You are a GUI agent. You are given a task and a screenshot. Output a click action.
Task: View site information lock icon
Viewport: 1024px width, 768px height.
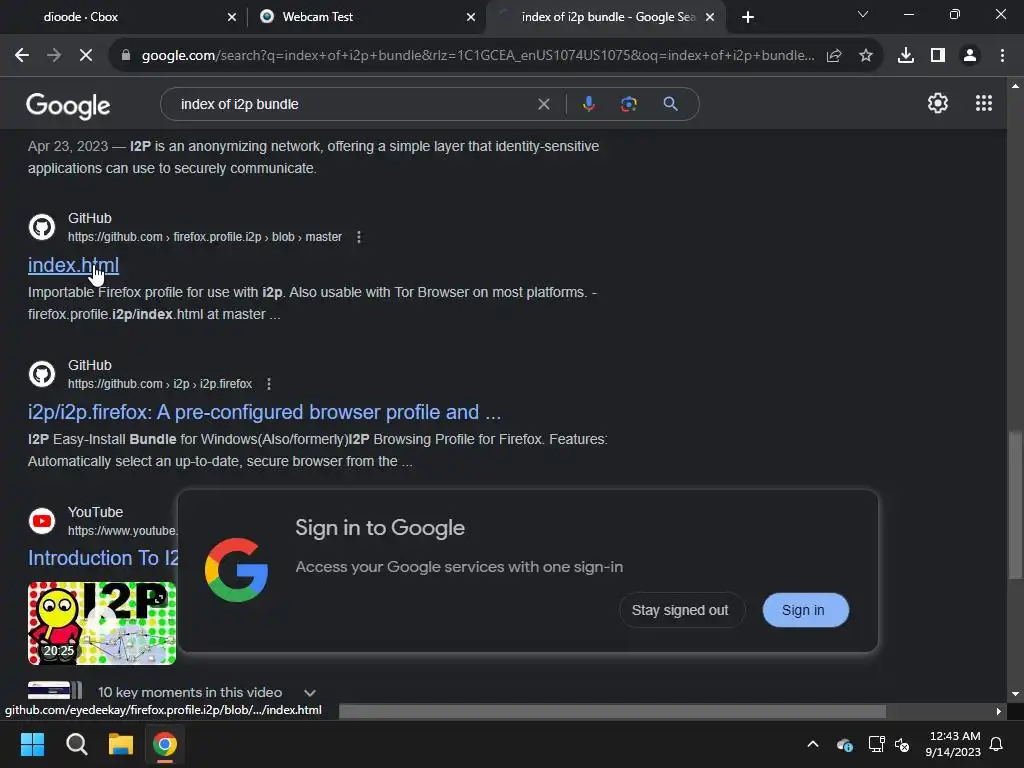(x=126, y=56)
